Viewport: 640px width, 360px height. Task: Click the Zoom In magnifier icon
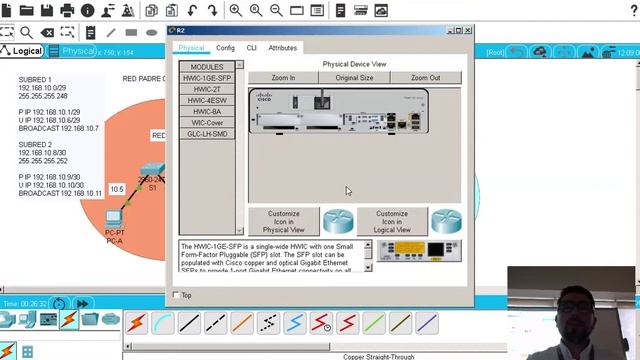coord(236,10)
